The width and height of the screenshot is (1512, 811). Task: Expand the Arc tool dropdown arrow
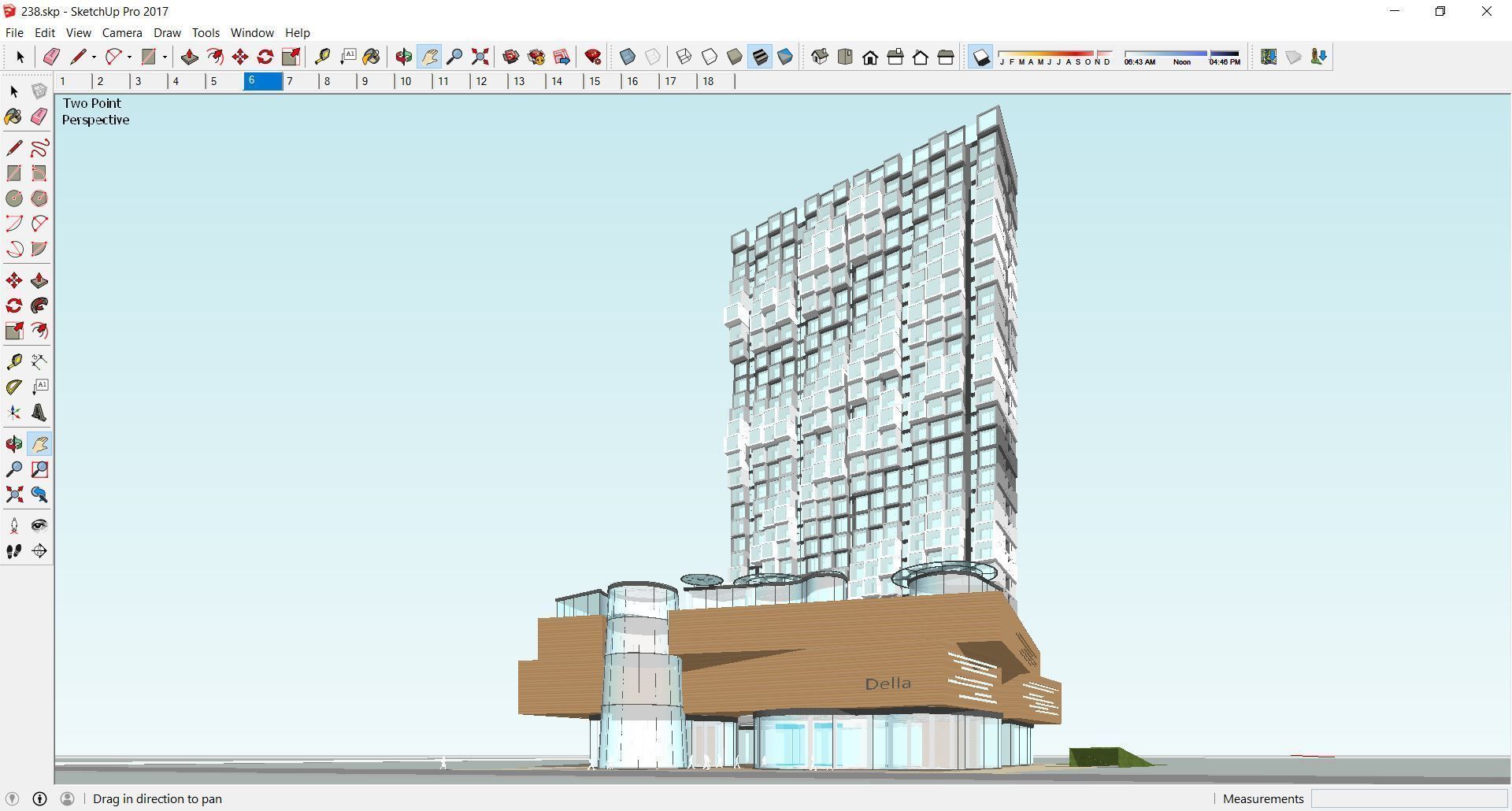tap(129, 57)
